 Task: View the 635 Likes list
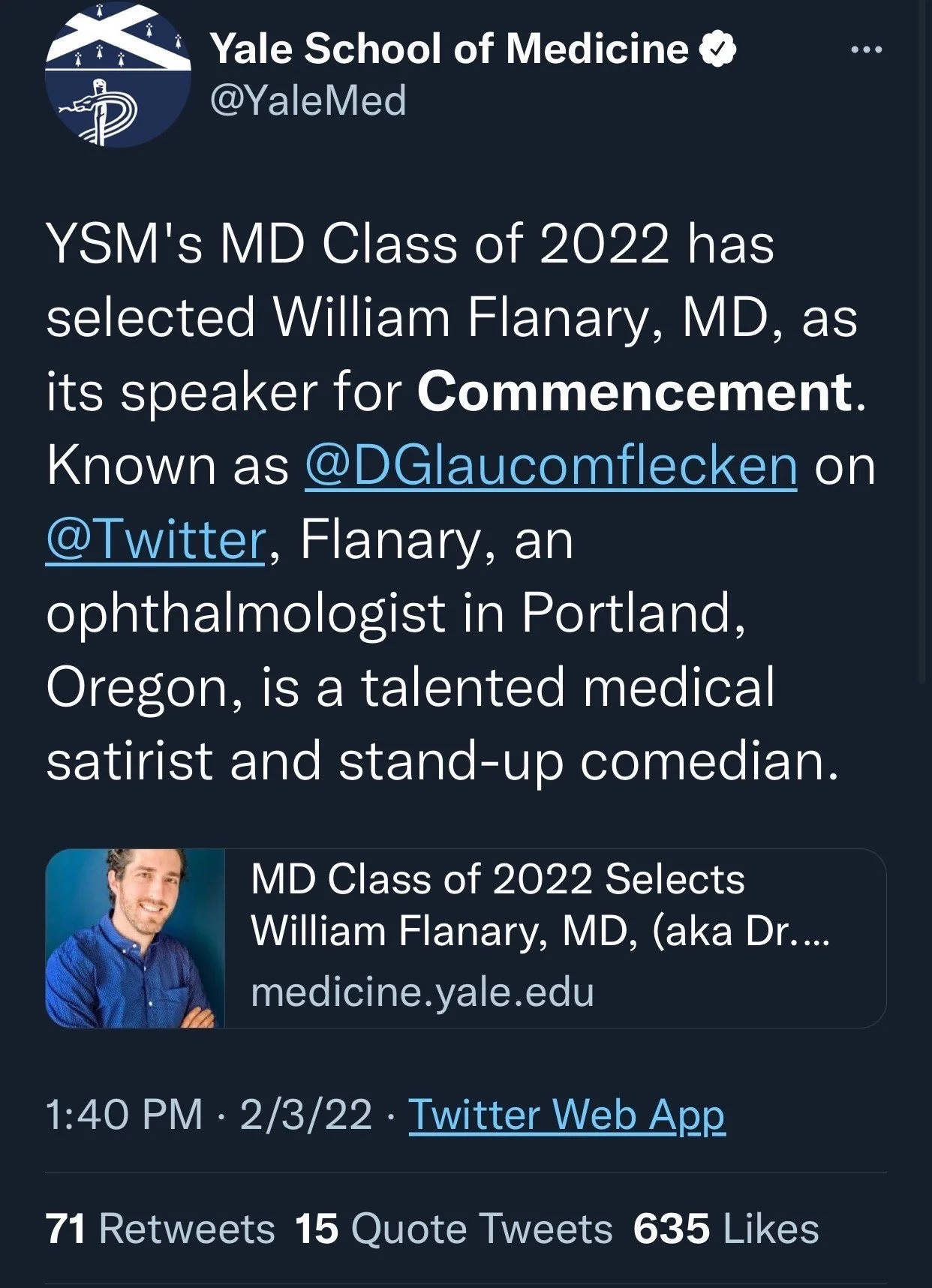coord(726,1229)
